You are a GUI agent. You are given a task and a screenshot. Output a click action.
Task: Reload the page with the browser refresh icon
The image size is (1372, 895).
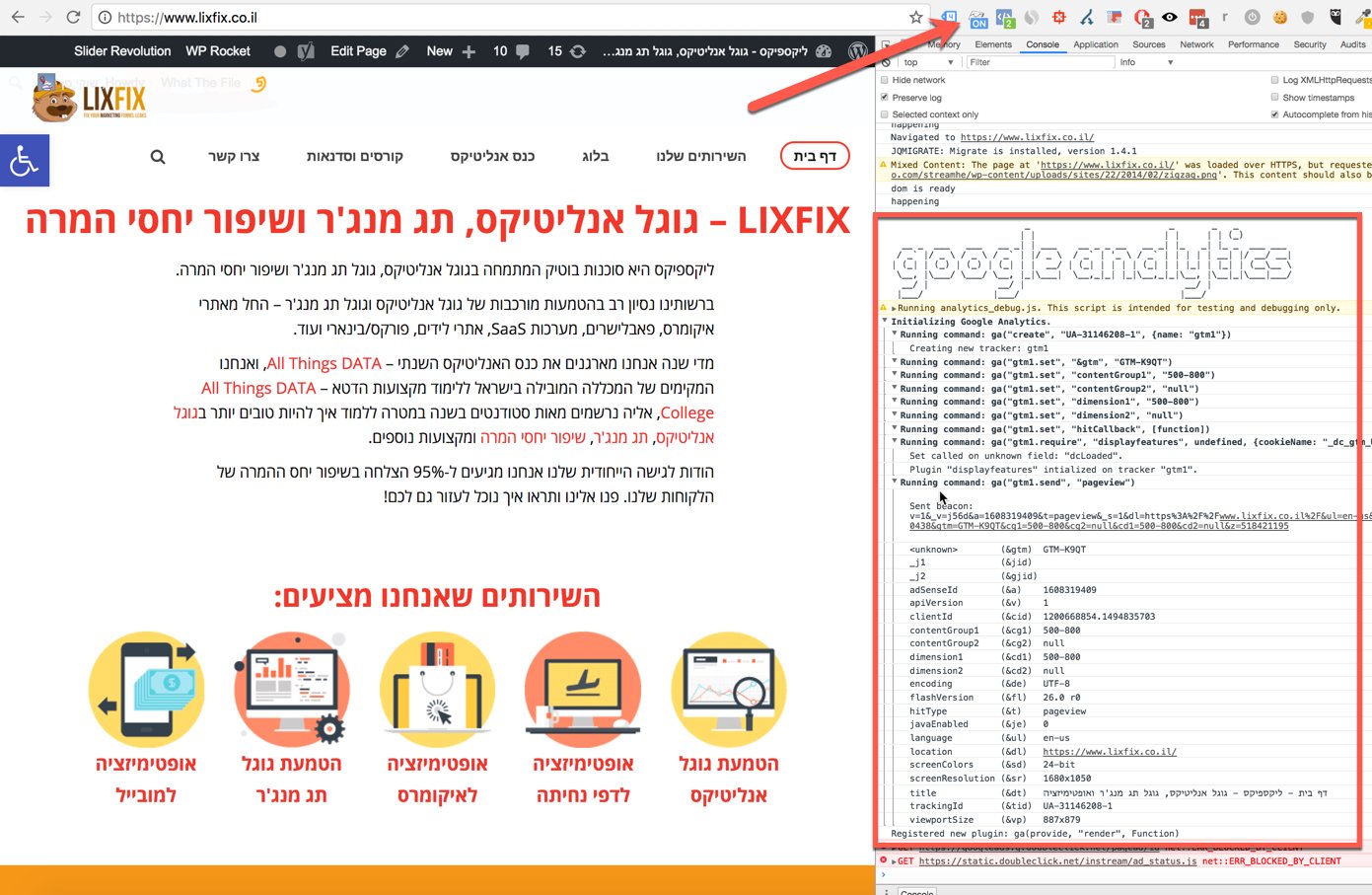pyautogui.click(x=73, y=18)
